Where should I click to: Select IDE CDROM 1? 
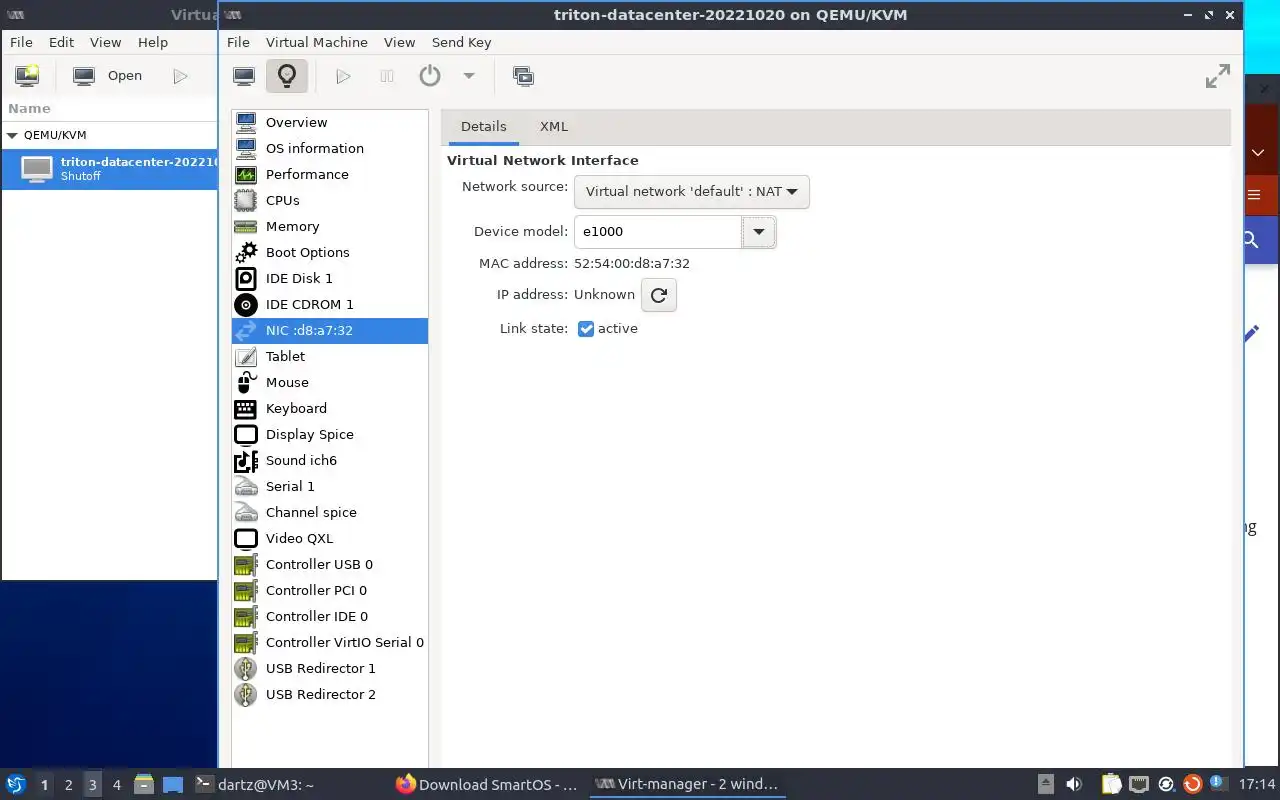[x=330, y=304]
